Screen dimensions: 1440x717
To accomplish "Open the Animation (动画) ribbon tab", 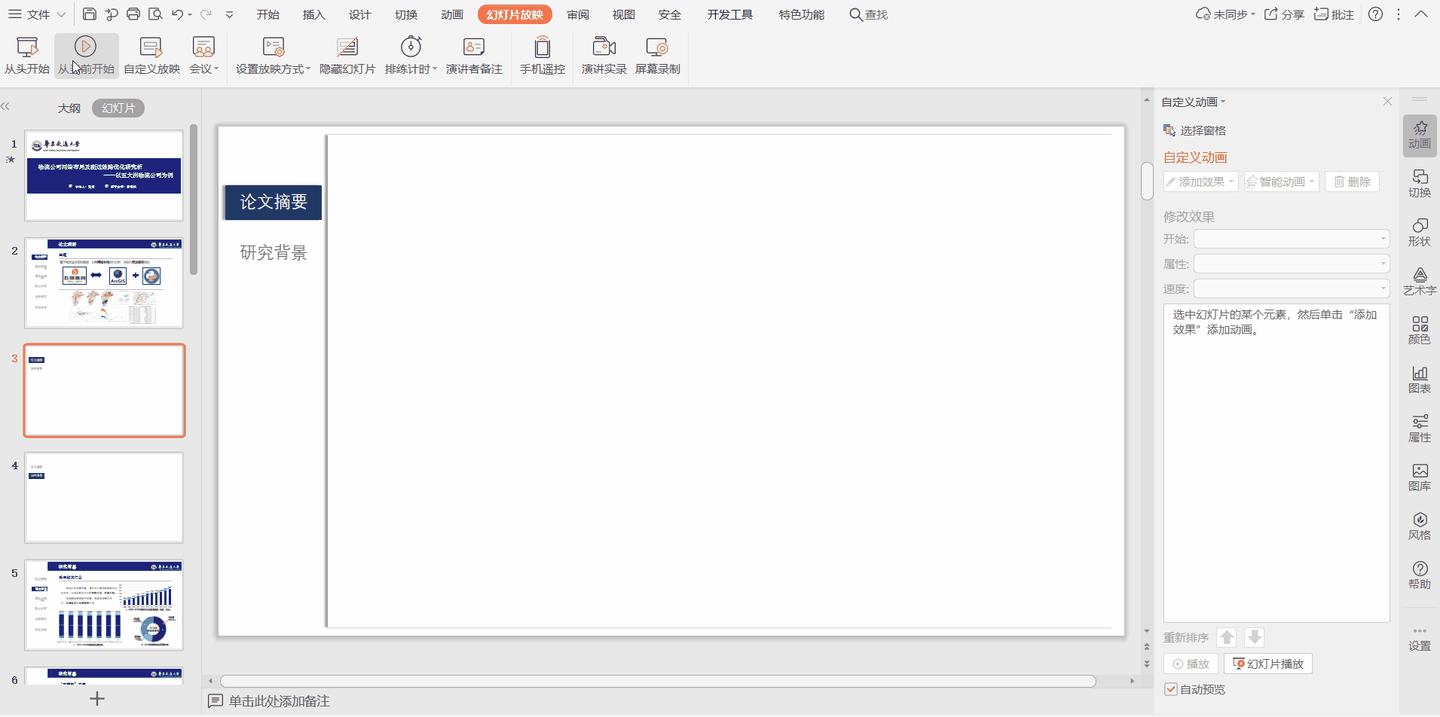I will click(x=452, y=14).
